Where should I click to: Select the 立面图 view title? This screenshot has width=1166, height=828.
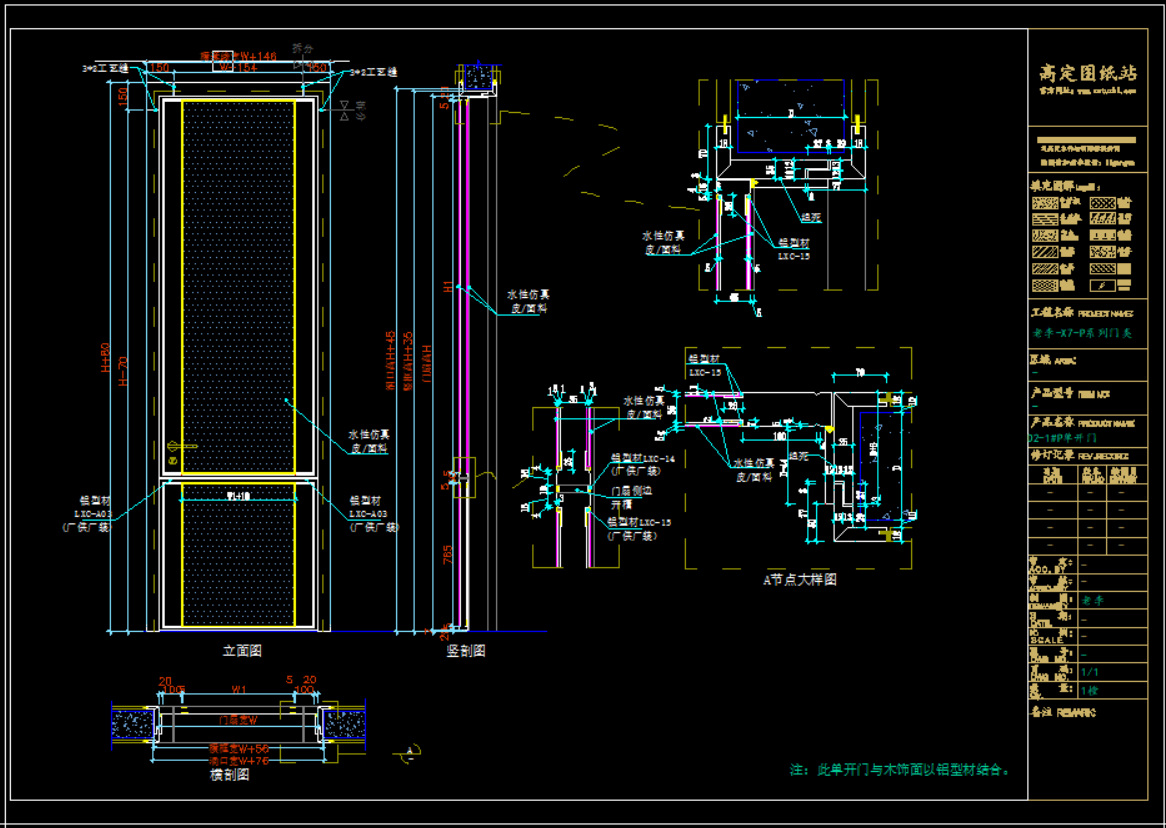241,651
